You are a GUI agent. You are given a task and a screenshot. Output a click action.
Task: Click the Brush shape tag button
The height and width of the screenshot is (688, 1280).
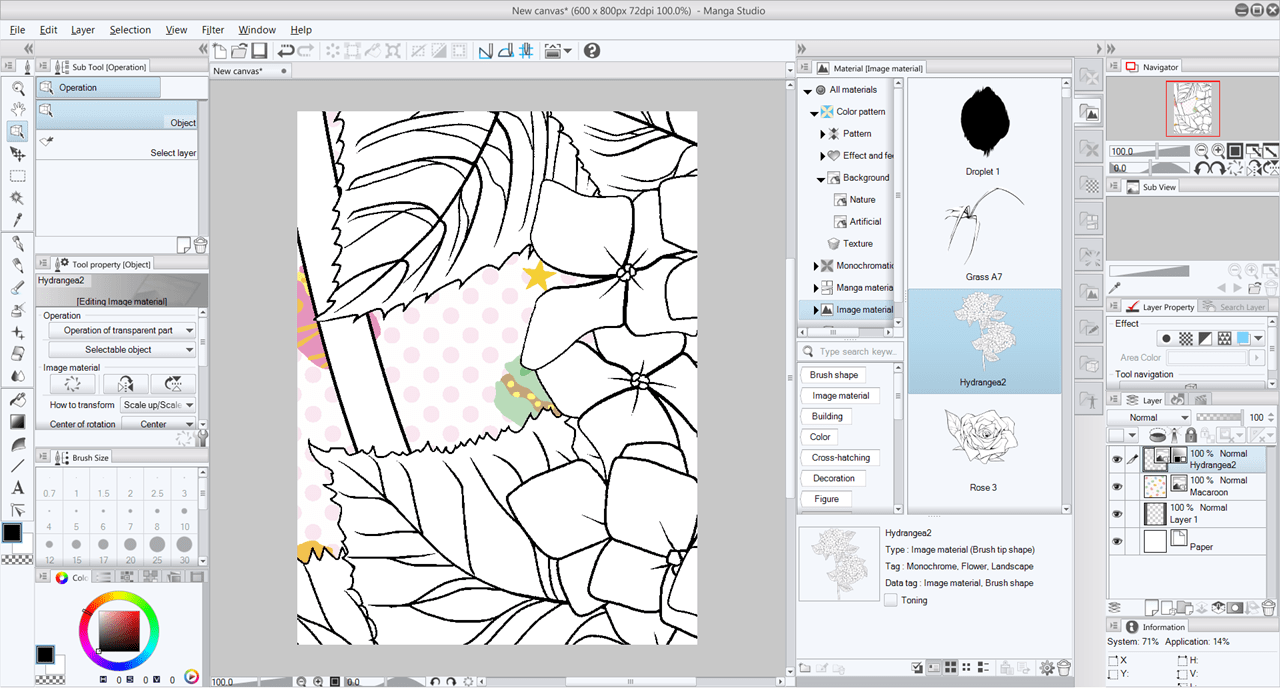point(834,375)
